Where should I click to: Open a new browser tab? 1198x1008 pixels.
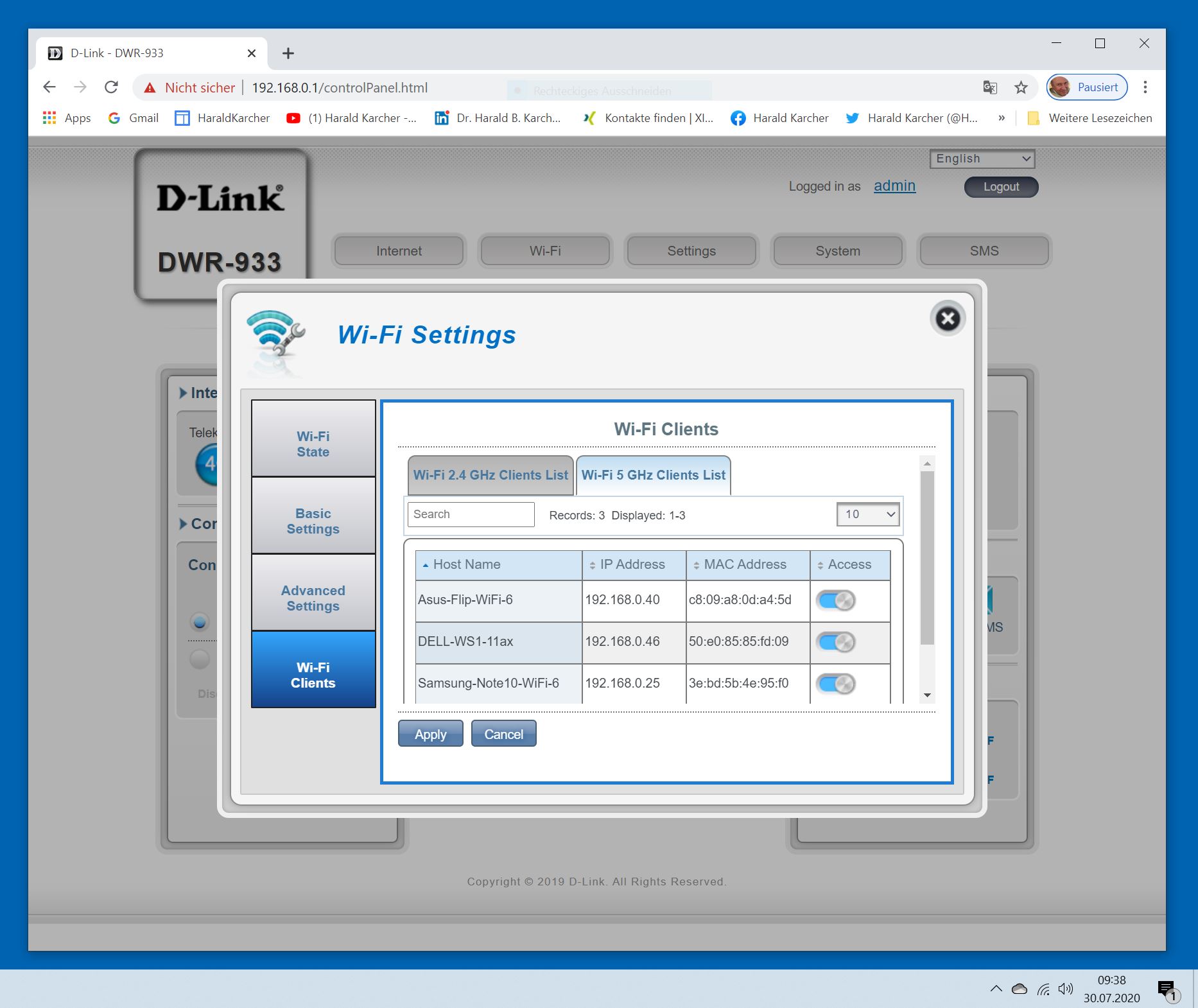point(288,53)
